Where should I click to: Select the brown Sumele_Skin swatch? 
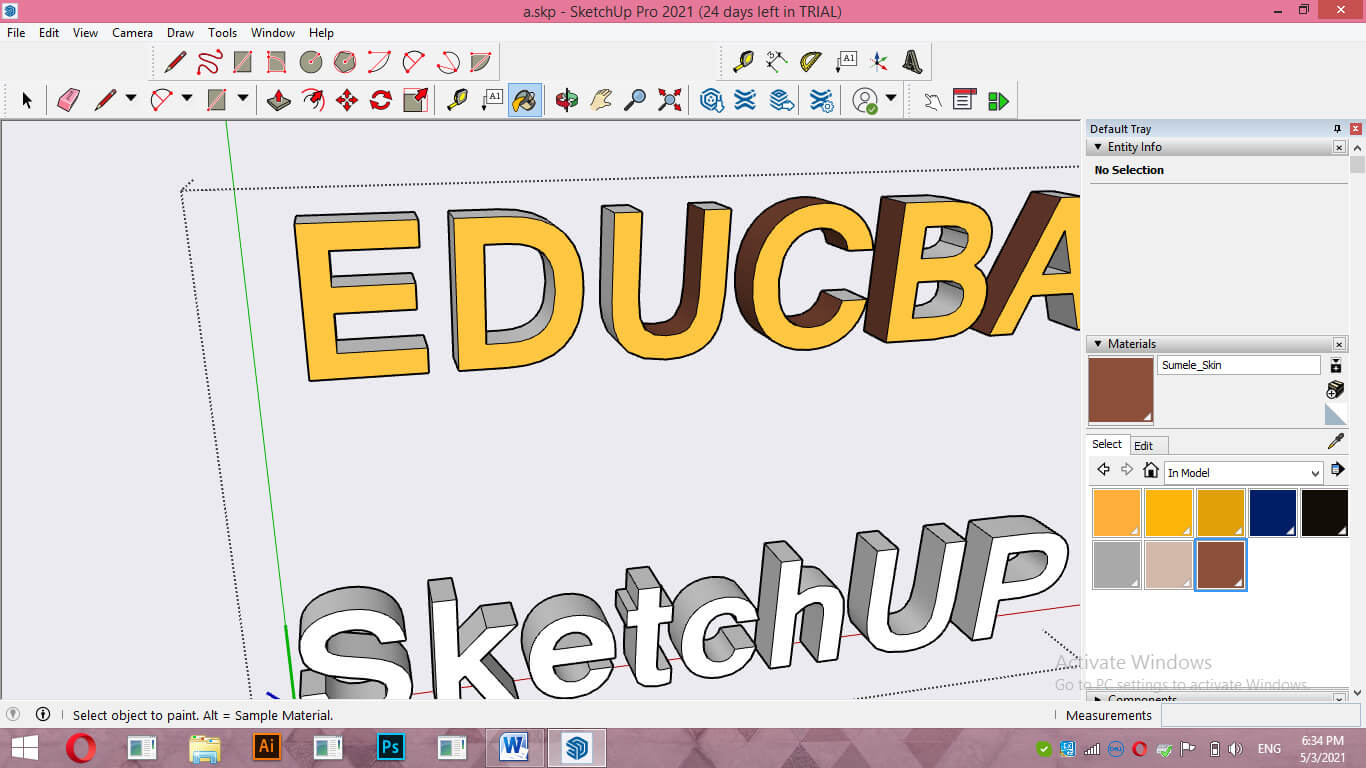coord(1221,565)
